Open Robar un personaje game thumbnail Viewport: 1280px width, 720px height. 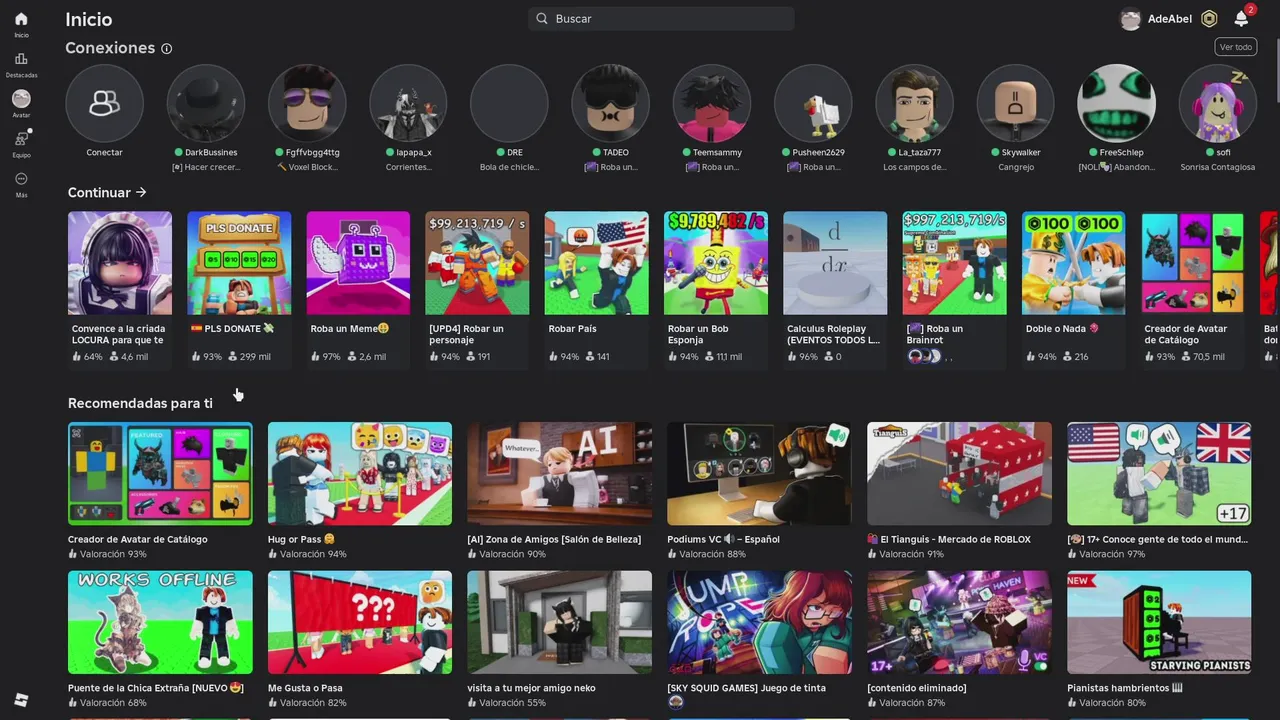click(x=477, y=263)
